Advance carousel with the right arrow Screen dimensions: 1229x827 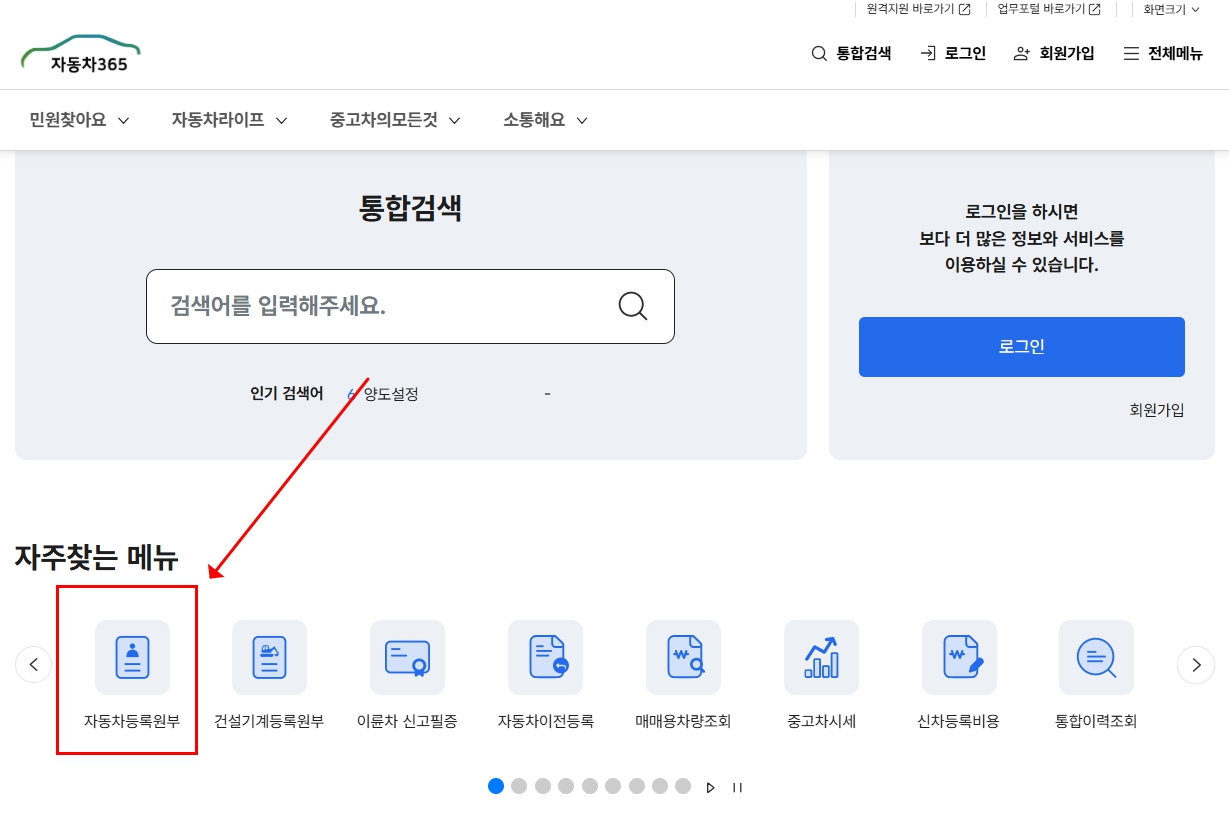(x=1196, y=664)
